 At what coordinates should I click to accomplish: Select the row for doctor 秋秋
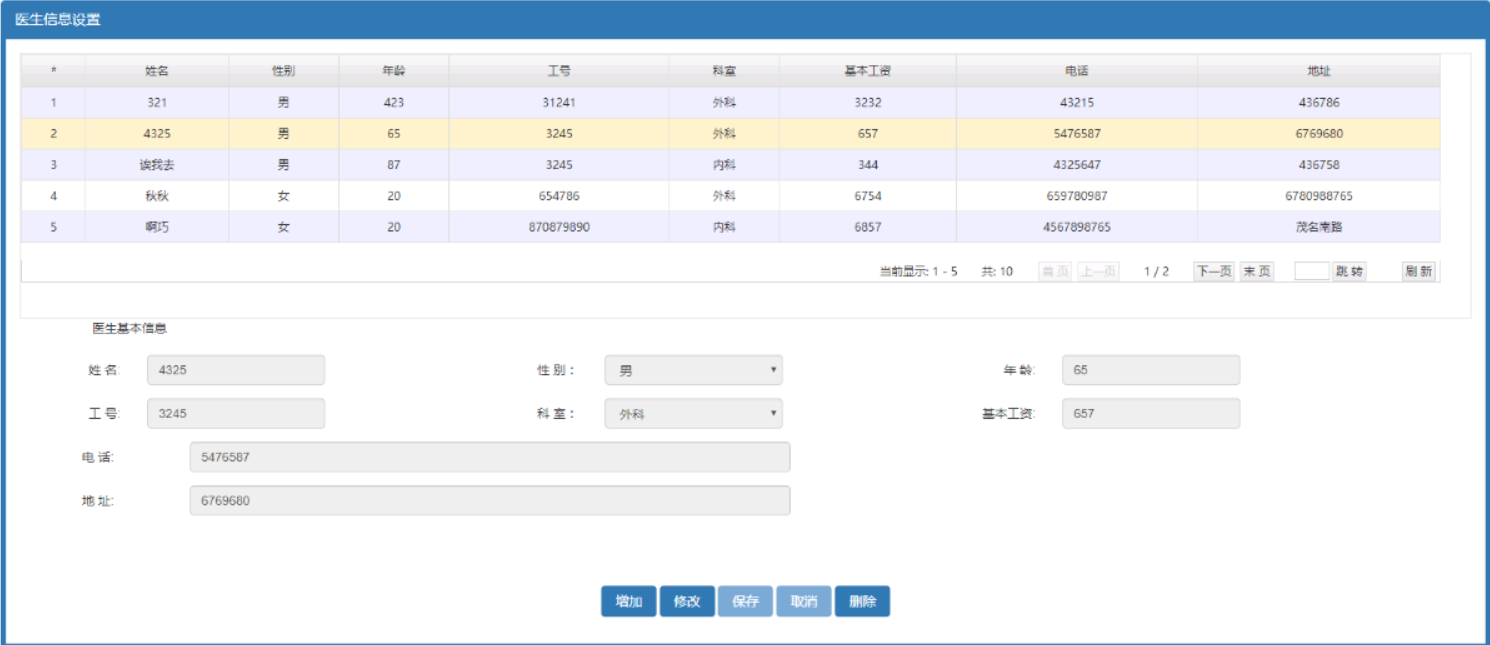[x=400, y=195]
